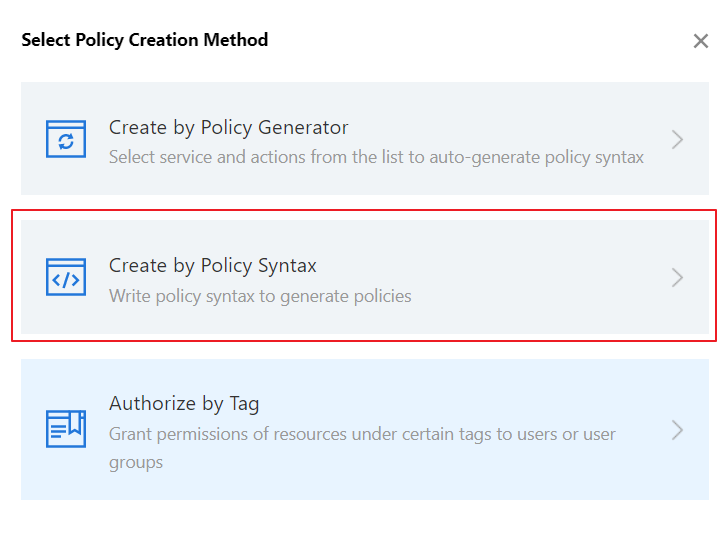Click the word "Syntax" in the second option title
This screenshot has width=721, height=541.
coord(285,265)
